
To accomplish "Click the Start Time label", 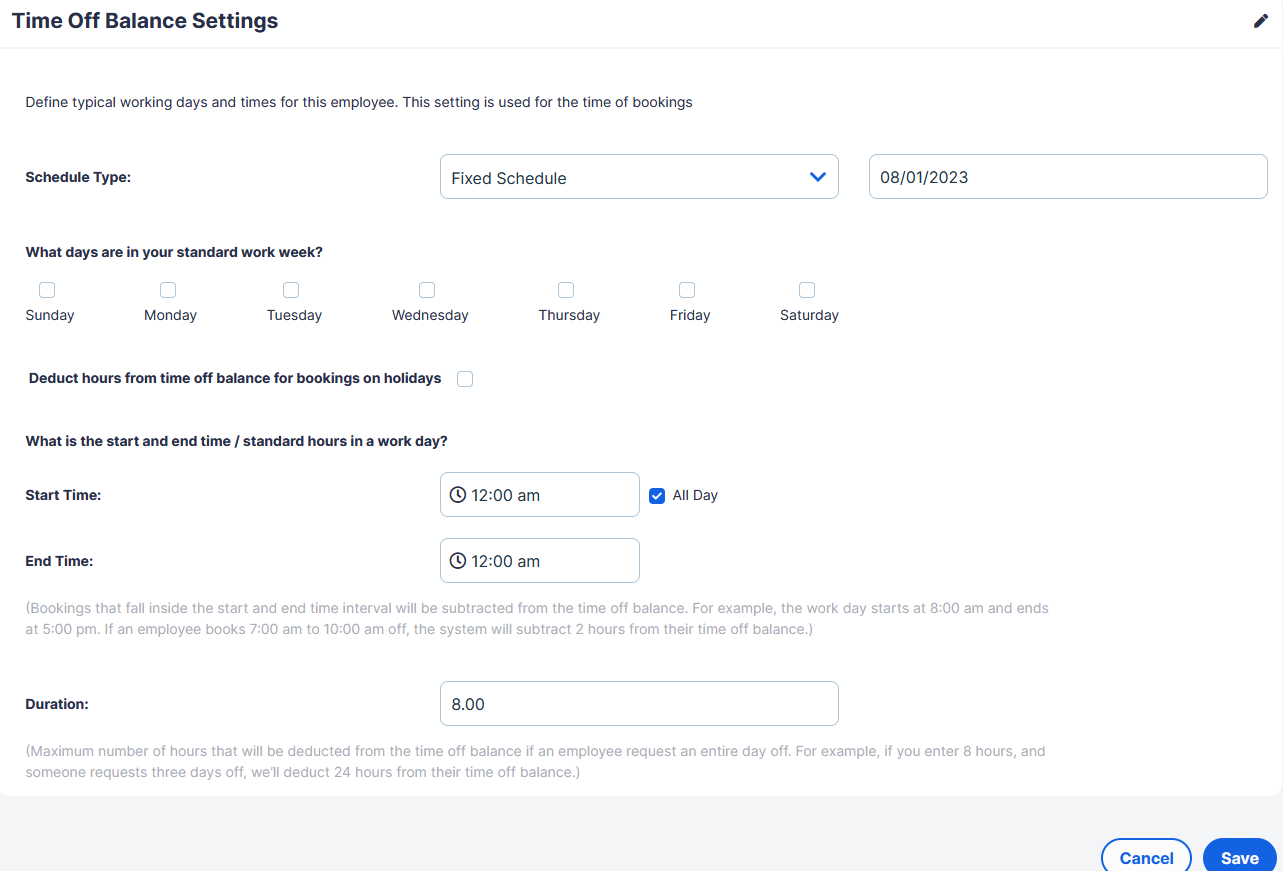I will (x=63, y=495).
